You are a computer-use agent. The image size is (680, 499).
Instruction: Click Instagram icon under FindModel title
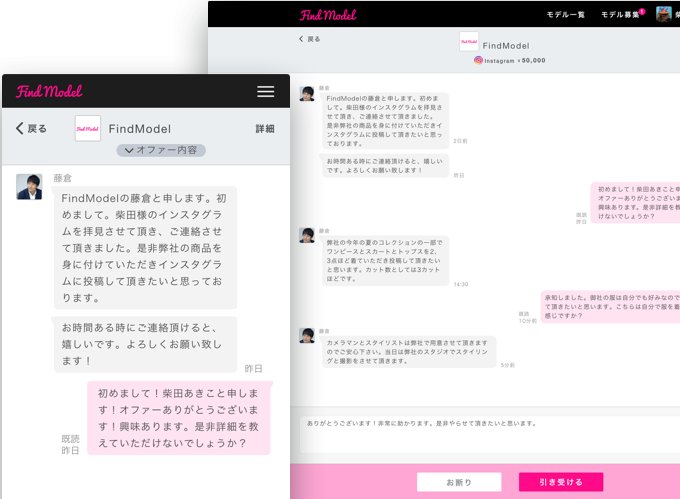(478, 60)
